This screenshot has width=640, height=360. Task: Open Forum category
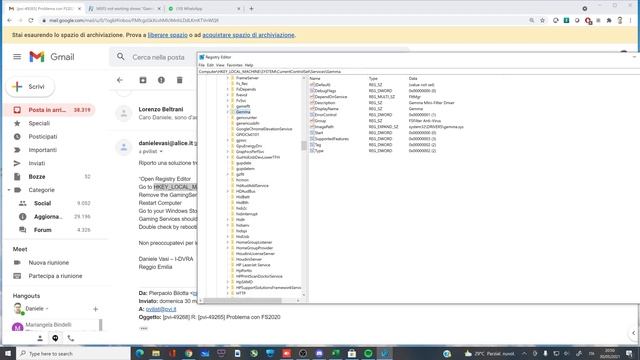click(x=42, y=230)
